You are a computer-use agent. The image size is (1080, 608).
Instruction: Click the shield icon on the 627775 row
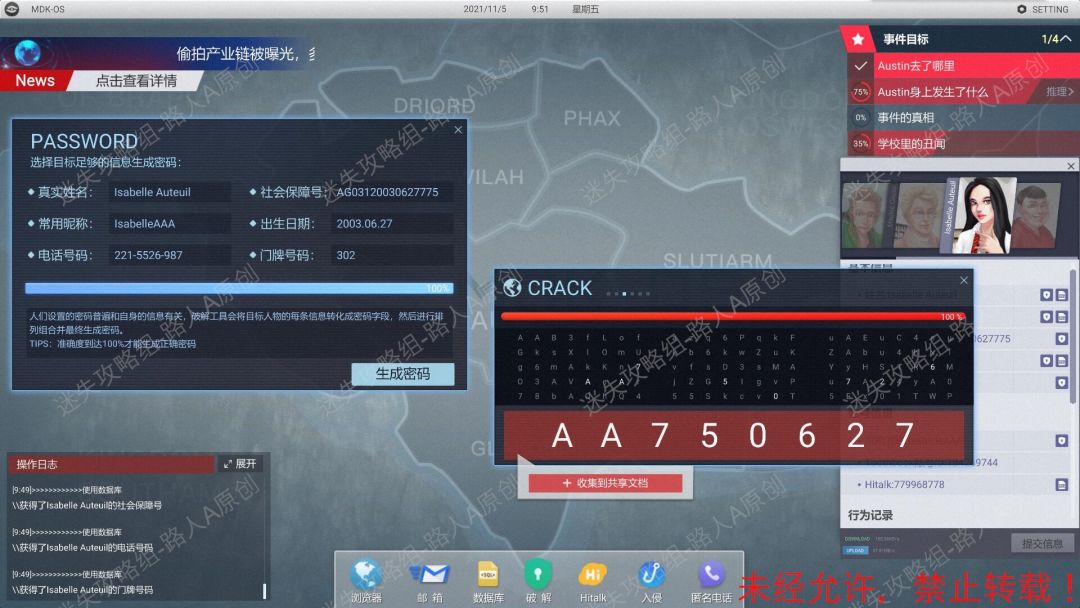[1061, 339]
